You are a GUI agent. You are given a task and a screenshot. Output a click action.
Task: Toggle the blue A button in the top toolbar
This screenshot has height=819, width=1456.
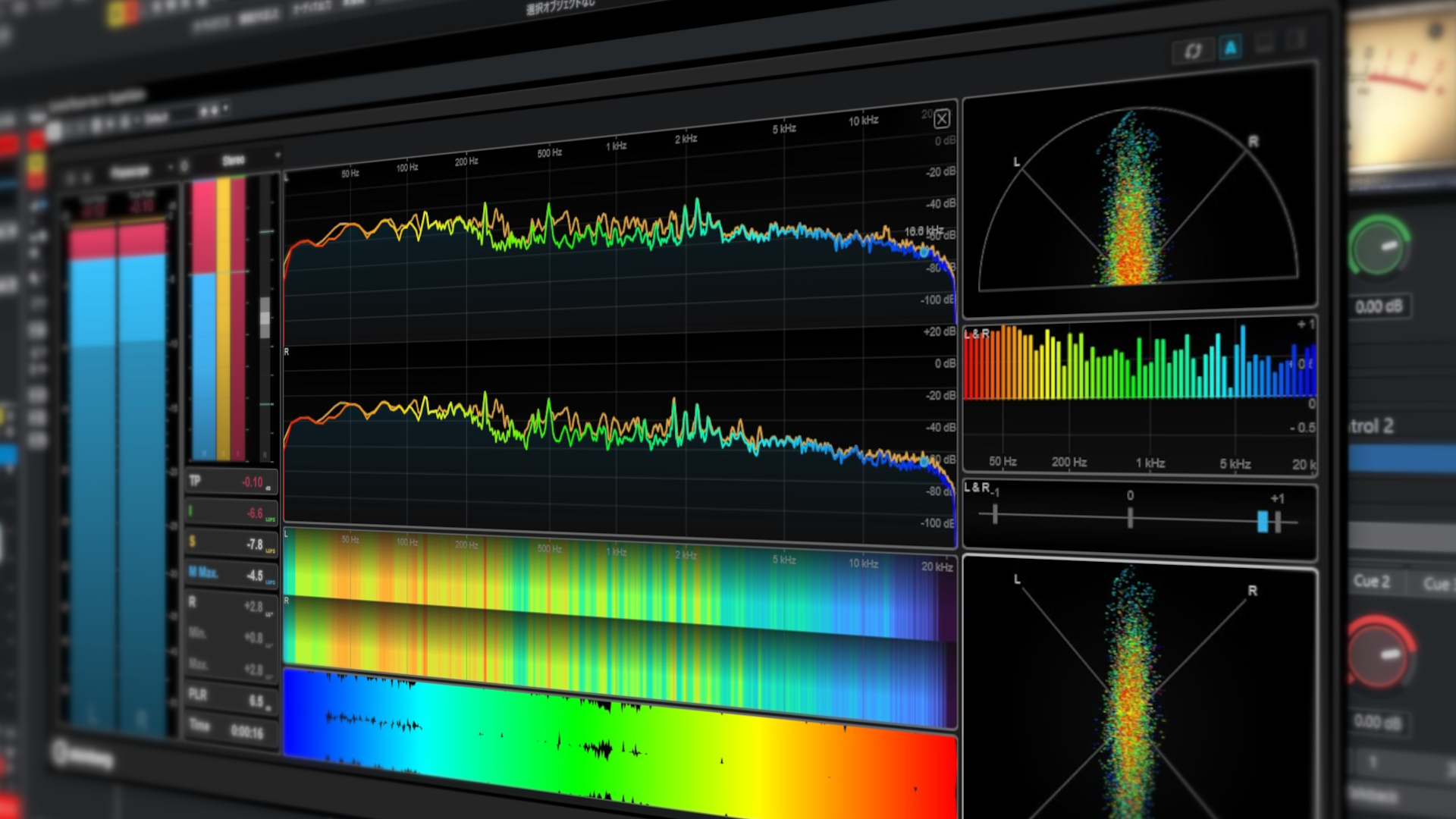(x=1230, y=49)
